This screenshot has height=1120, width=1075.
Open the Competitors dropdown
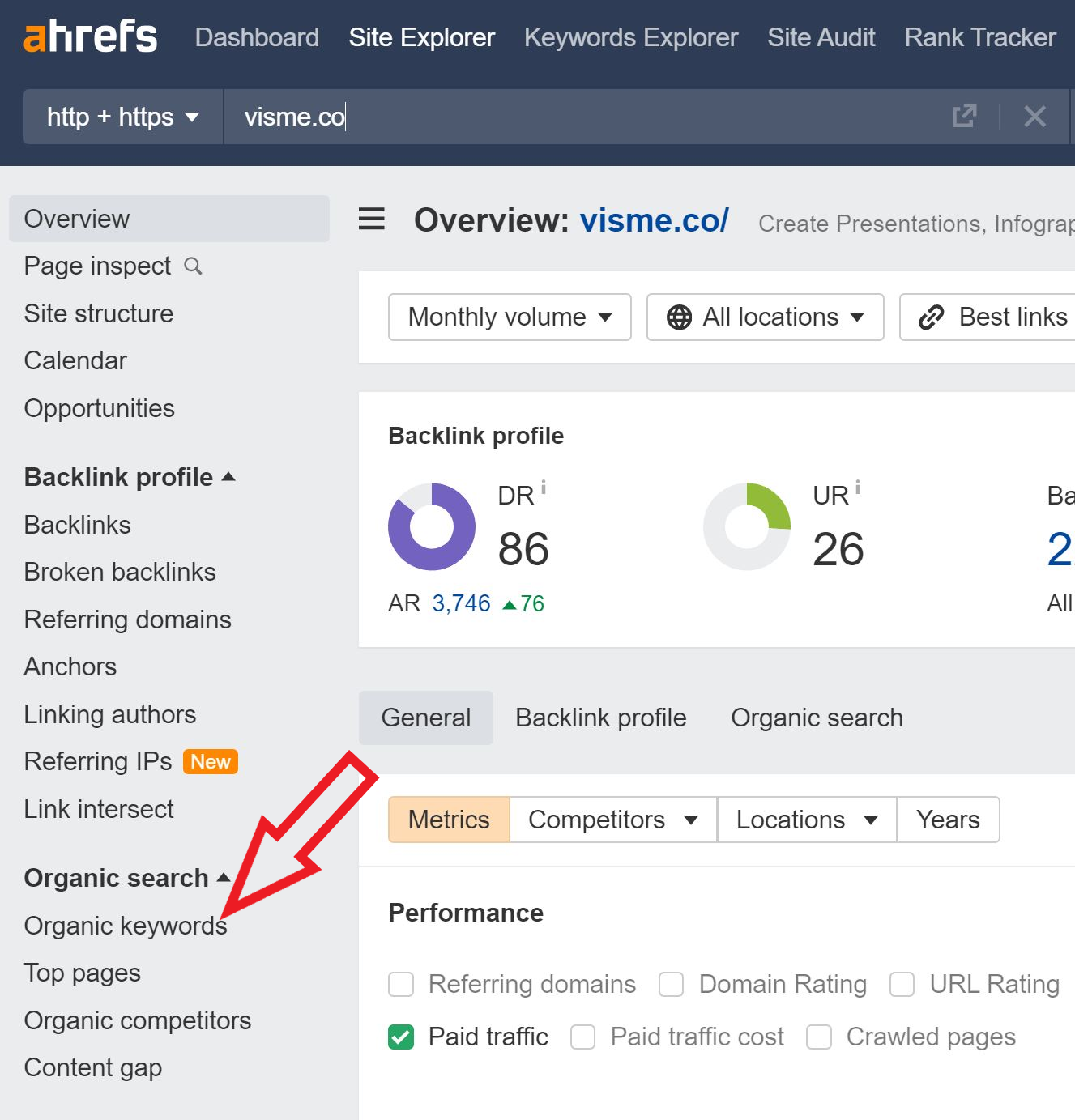pos(613,820)
